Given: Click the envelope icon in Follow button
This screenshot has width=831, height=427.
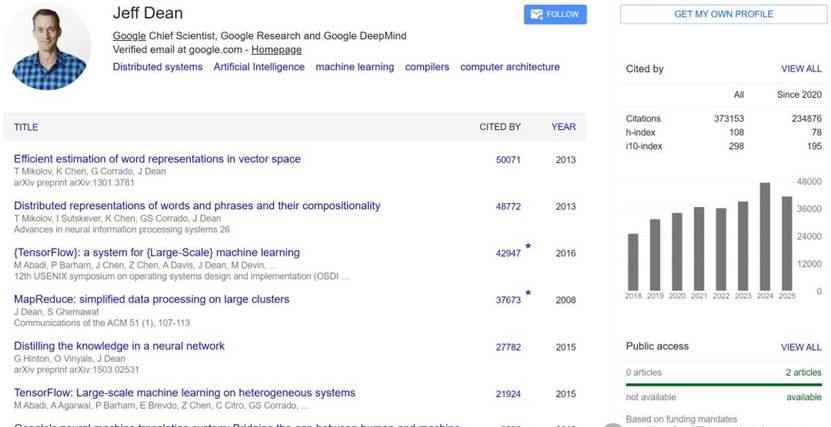Looking at the screenshot, I should tap(536, 14).
